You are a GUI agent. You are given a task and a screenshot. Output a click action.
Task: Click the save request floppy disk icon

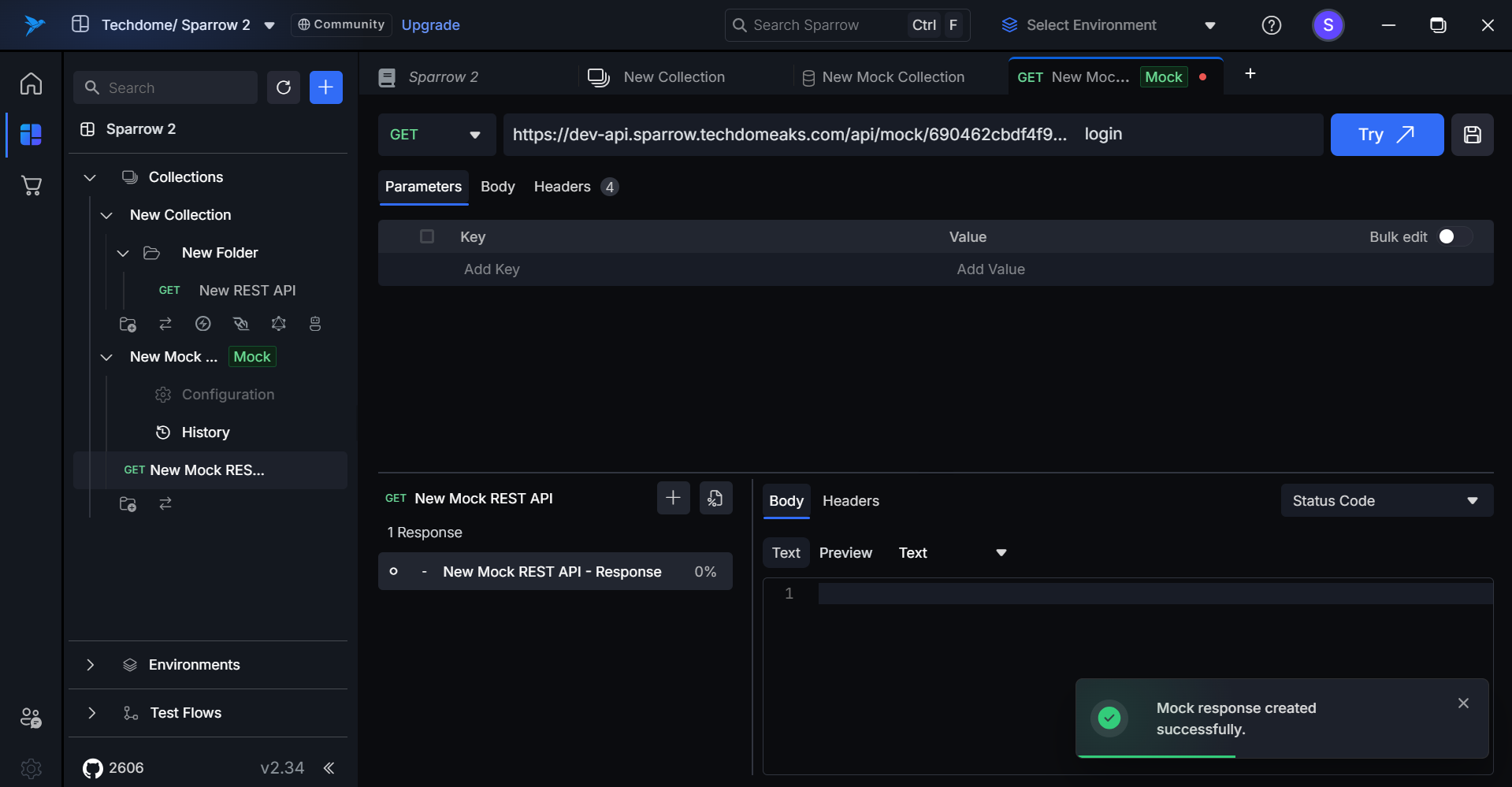(x=1472, y=135)
